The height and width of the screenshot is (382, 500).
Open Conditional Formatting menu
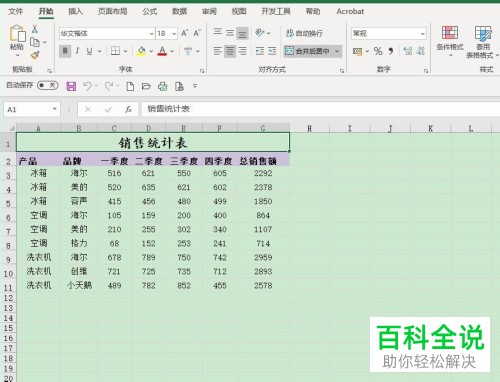[x=450, y=41]
